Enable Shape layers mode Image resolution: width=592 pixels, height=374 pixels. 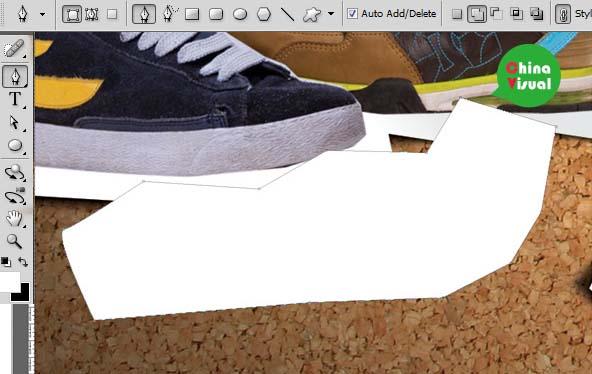72,14
